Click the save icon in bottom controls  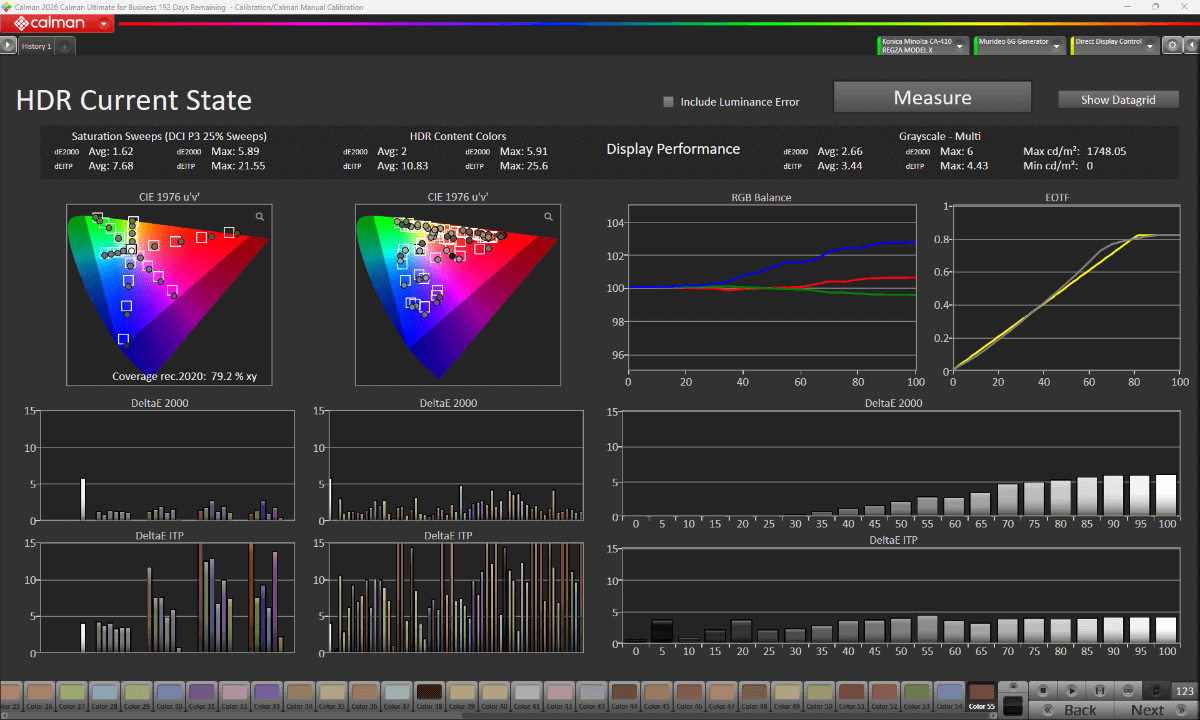1099,690
